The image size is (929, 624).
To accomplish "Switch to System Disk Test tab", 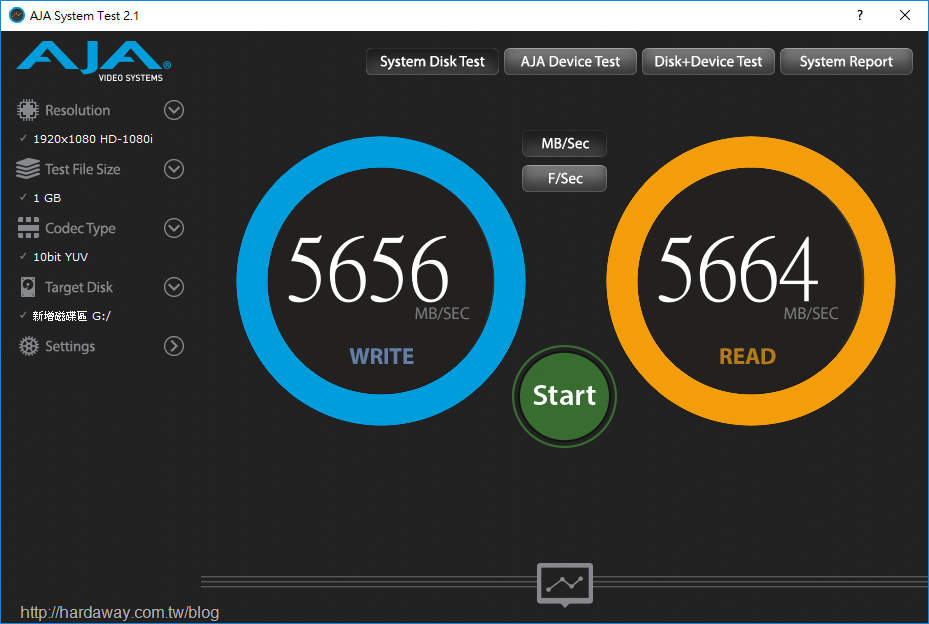I will coord(432,62).
